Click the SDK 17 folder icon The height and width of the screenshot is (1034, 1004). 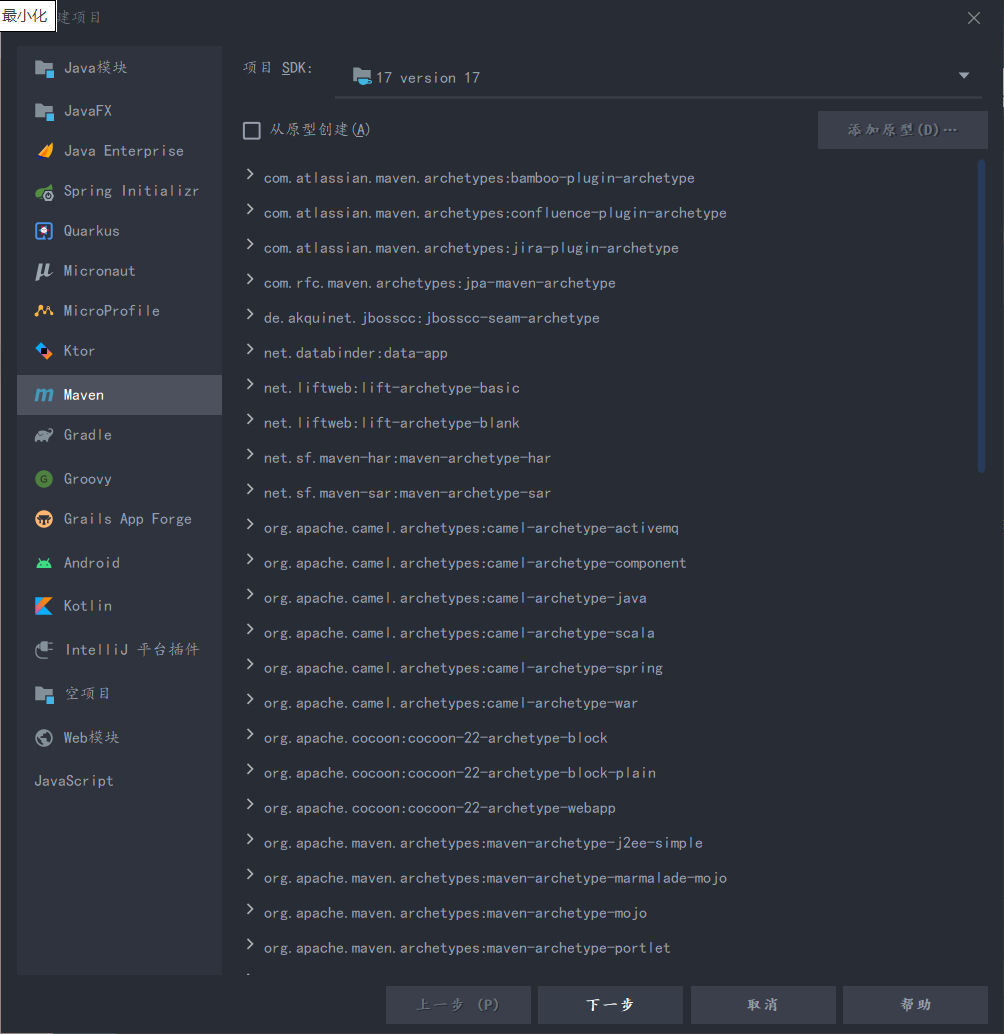pos(362,76)
